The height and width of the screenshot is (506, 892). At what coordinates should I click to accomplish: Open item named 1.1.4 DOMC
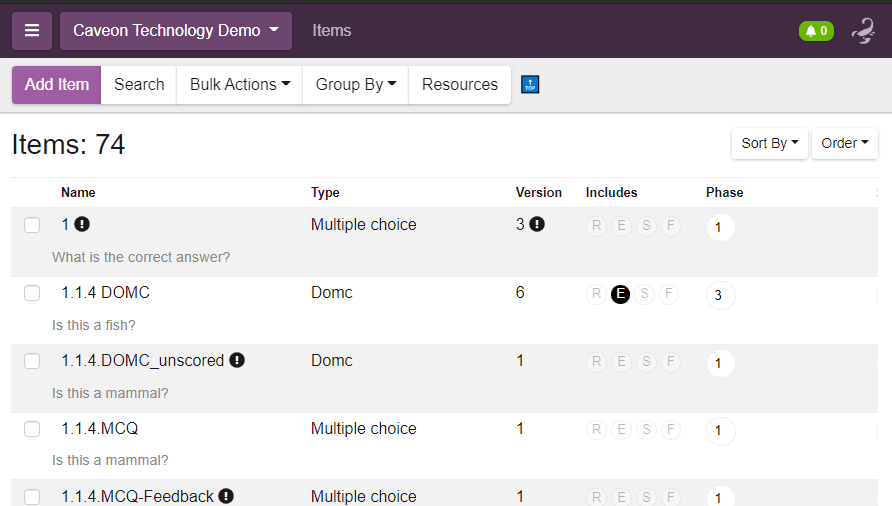pyautogui.click(x=105, y=293)
